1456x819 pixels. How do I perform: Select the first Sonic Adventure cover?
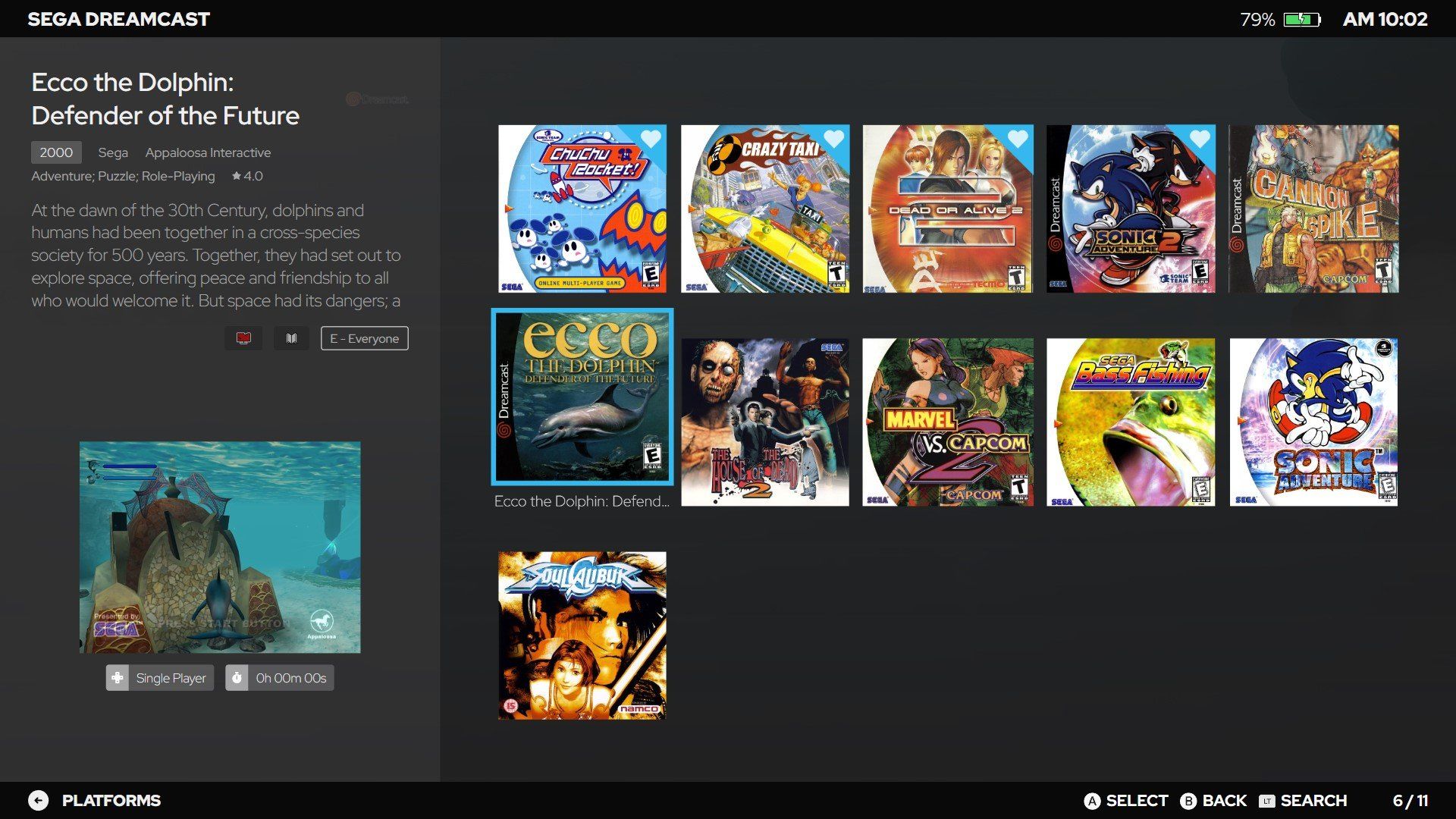pos(1313,422)
